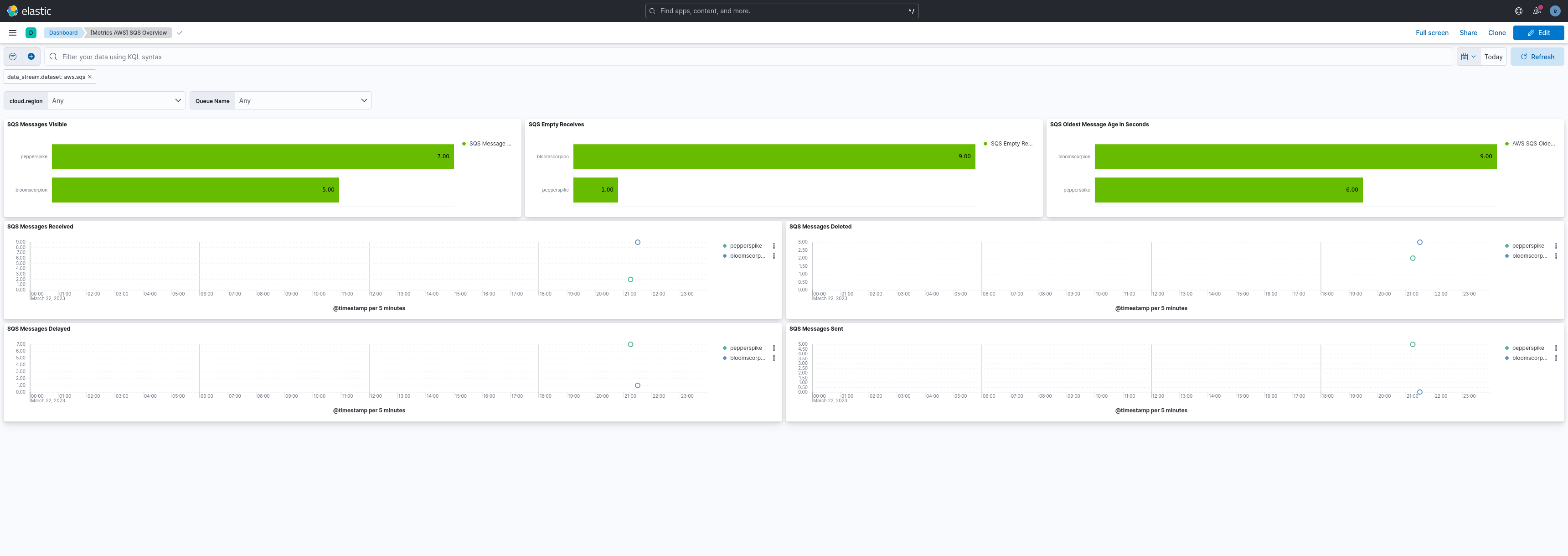1568x556 pixels.
Task: Open the calendar date quick menu
Action: click(1468, 57)
